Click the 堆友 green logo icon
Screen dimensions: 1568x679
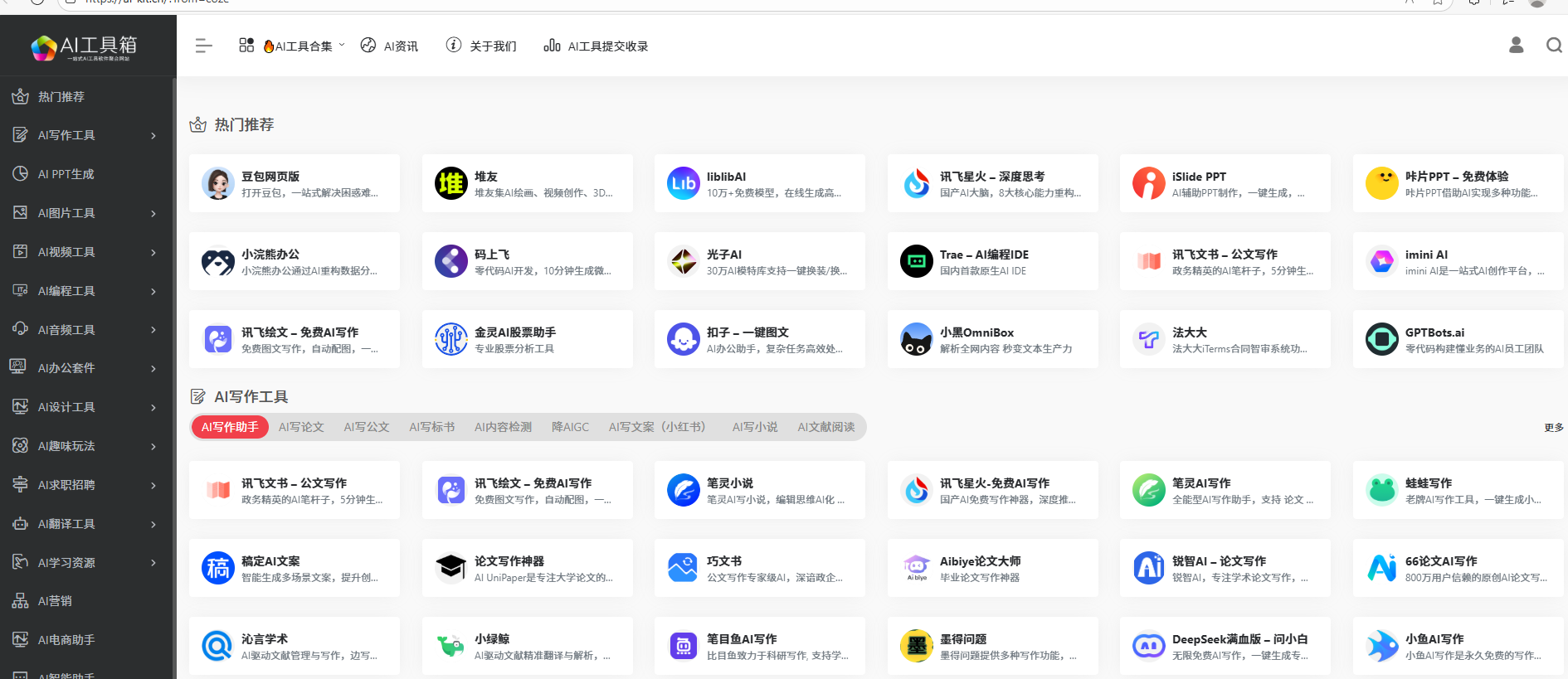point(451,183)
